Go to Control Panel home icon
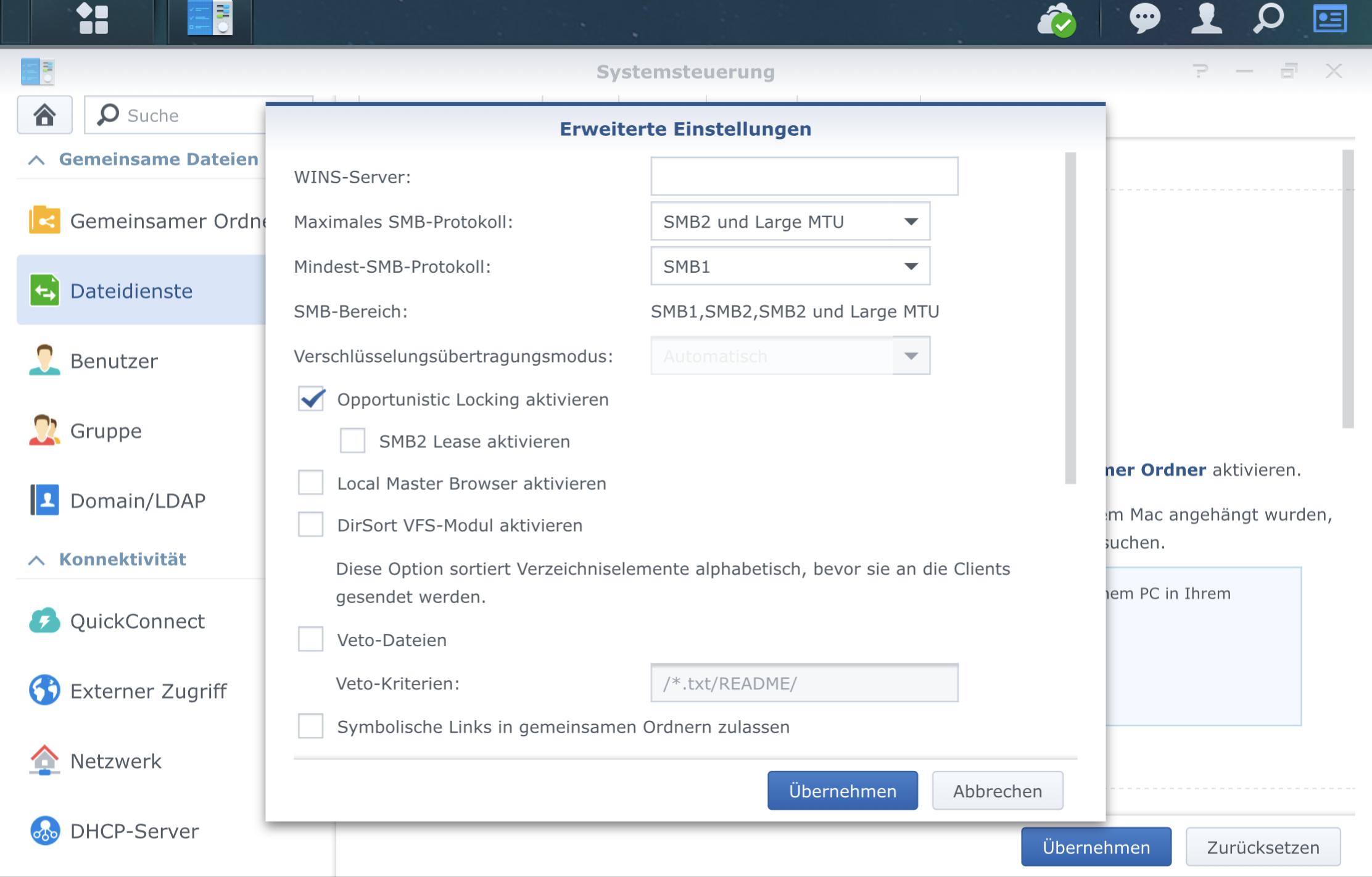This screenshot has width=1372, height=877. pos(44,115)
